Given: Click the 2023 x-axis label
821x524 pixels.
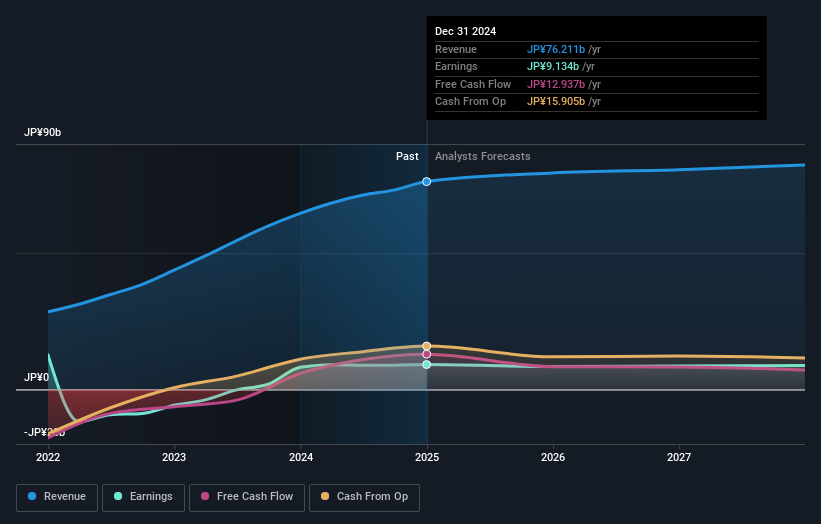Looking at the screenshot, I should click(174, 457).
